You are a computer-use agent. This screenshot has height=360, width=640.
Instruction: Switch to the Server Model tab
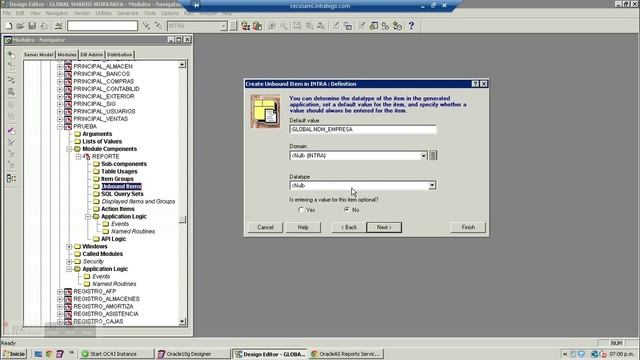click(x=38, y=54)
